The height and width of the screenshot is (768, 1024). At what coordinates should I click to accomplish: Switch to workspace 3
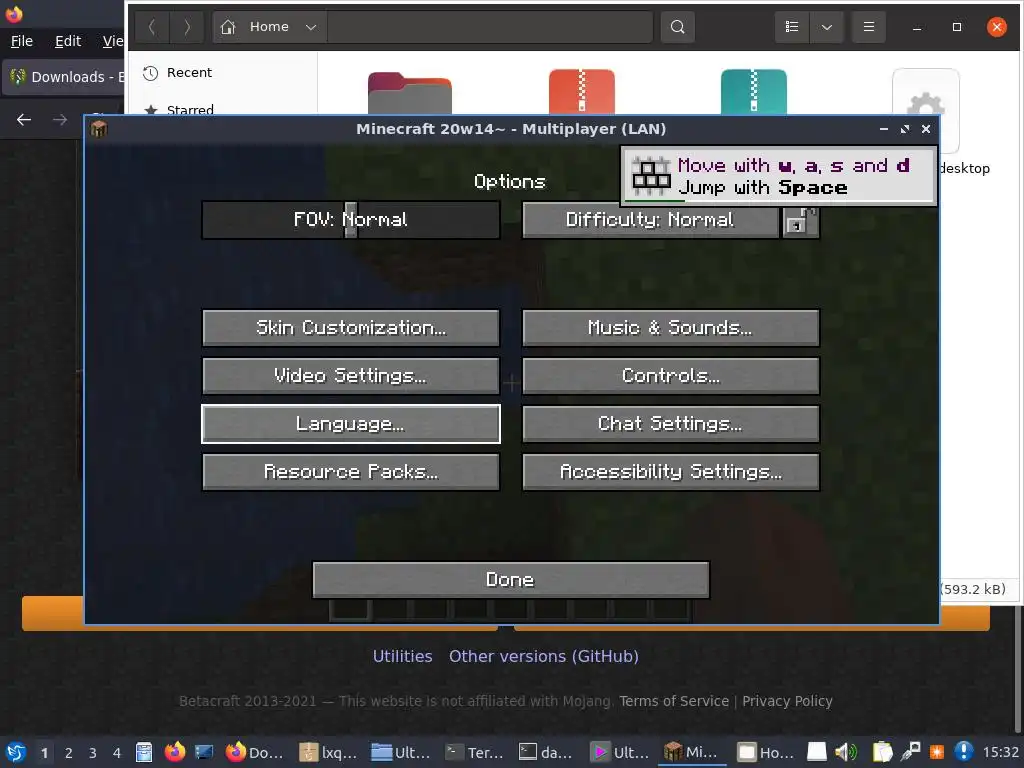pyautogui.click(x=93, y=753)
